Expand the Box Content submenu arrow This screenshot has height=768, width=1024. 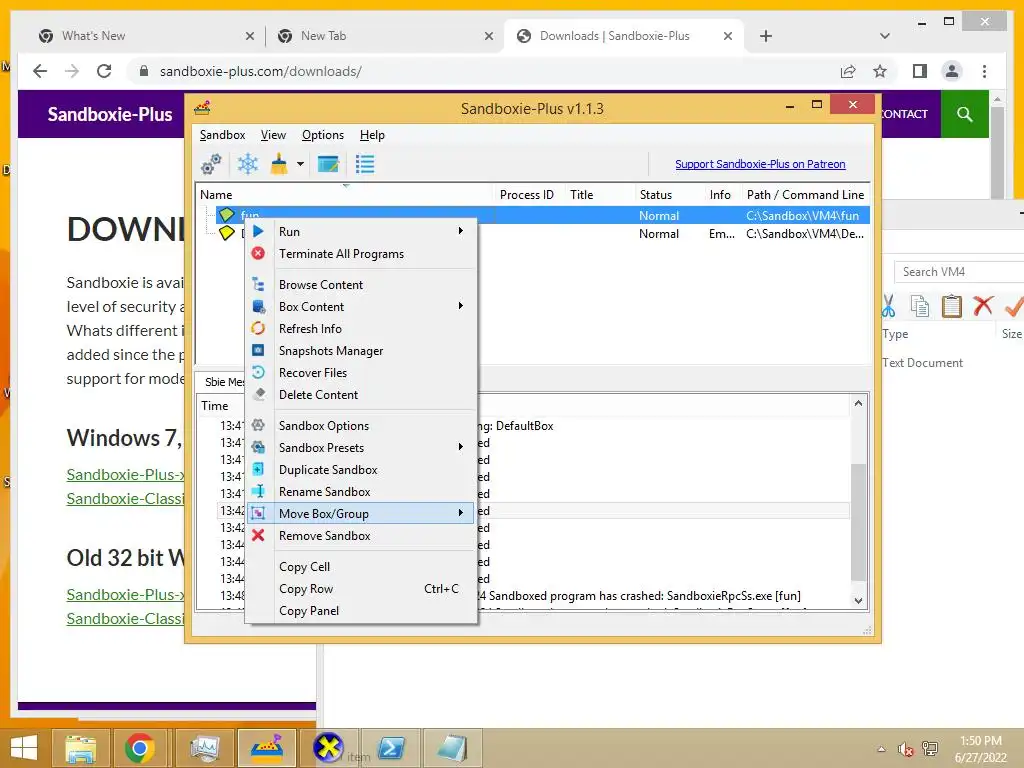(461, 306)
